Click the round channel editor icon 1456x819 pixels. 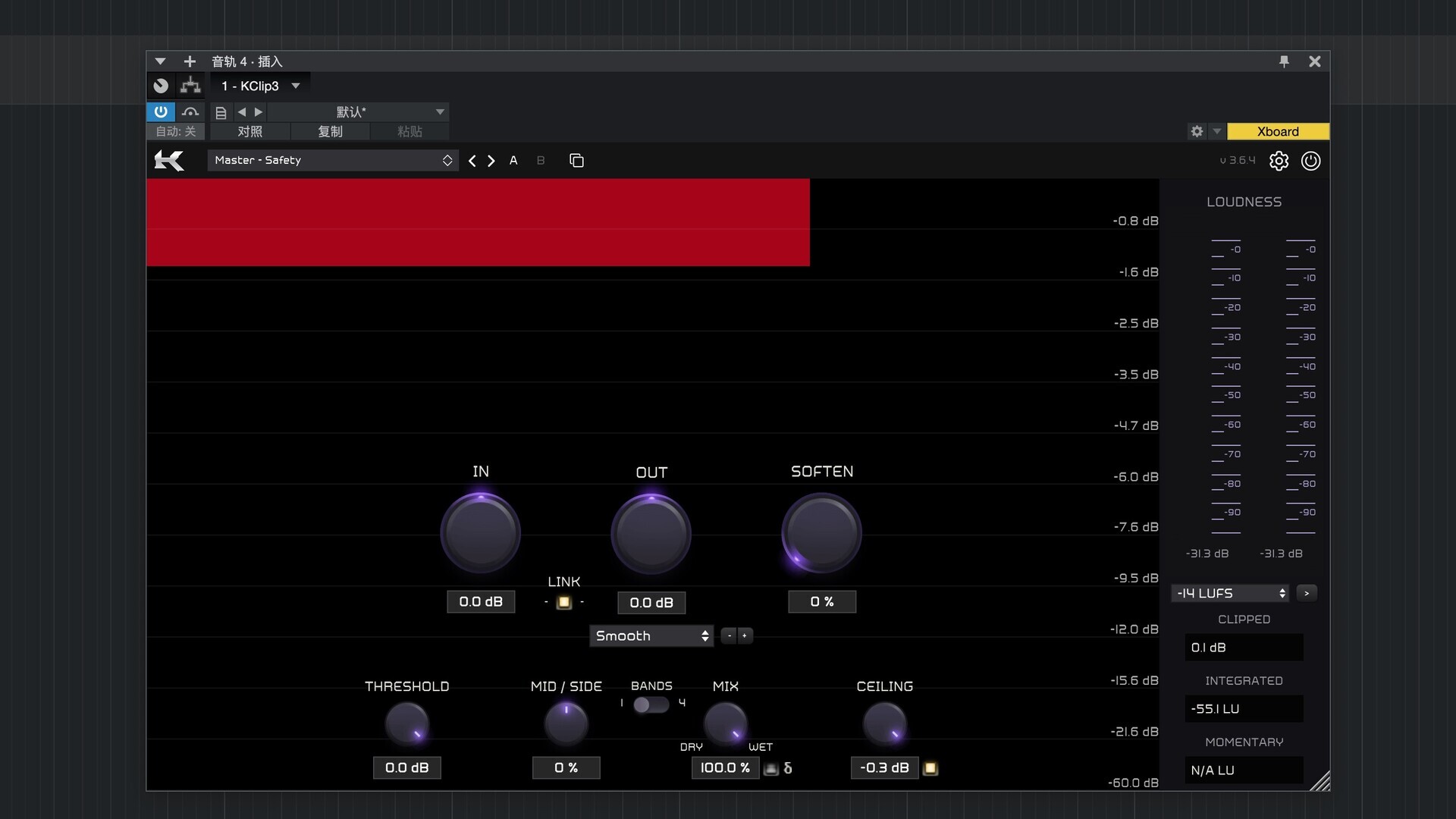161,86
